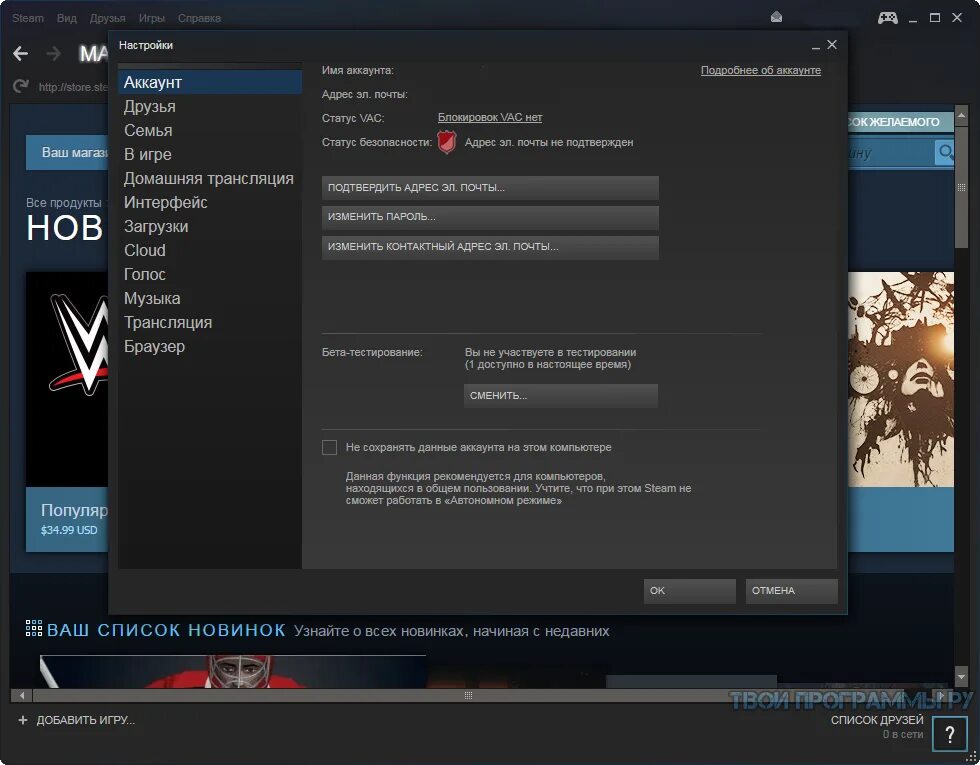Viewport: 980px width, 765px height.
Task: Open Интерфейс settings category
Action: (210, 202)
